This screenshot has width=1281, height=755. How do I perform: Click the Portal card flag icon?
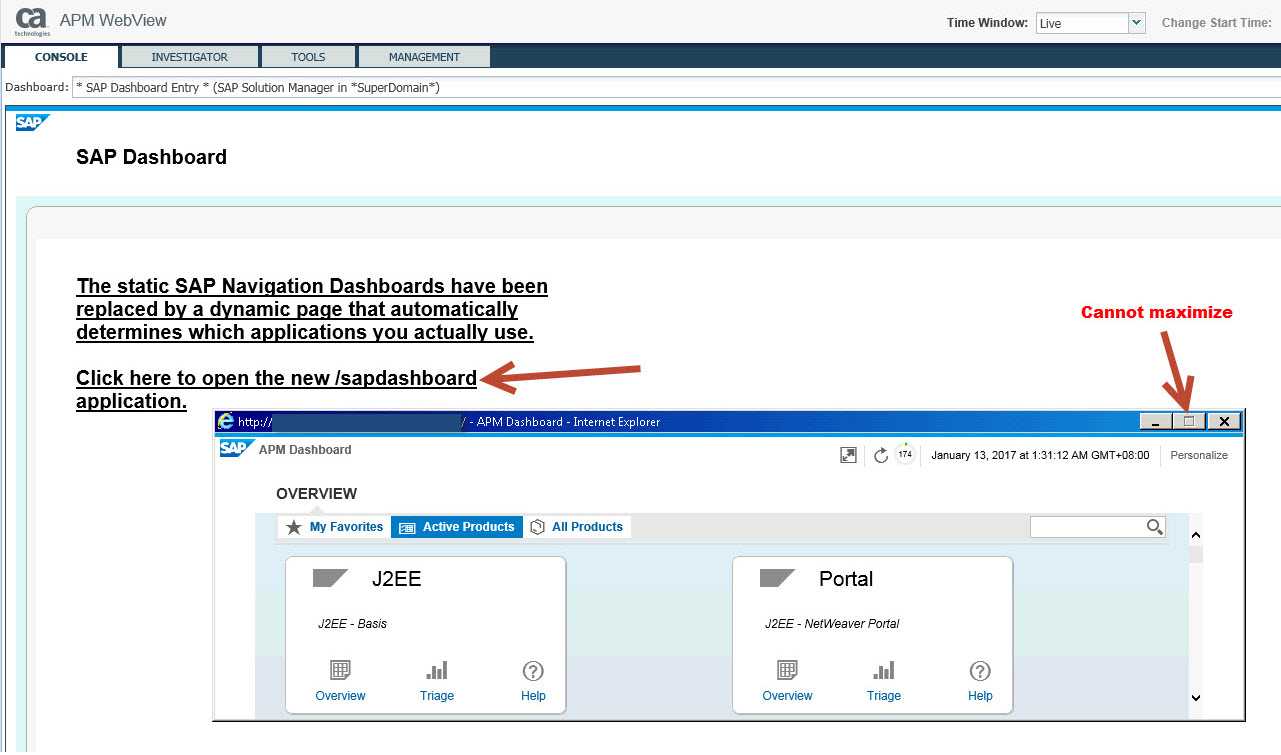[x=777, y=578]
